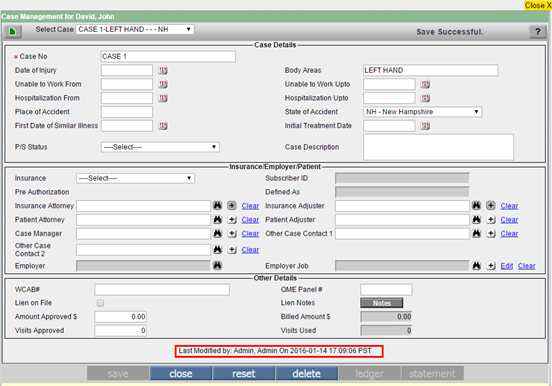The image size is (552, 386).
Task: Open the Select Case dropdown
Action: tap(135, 29)
